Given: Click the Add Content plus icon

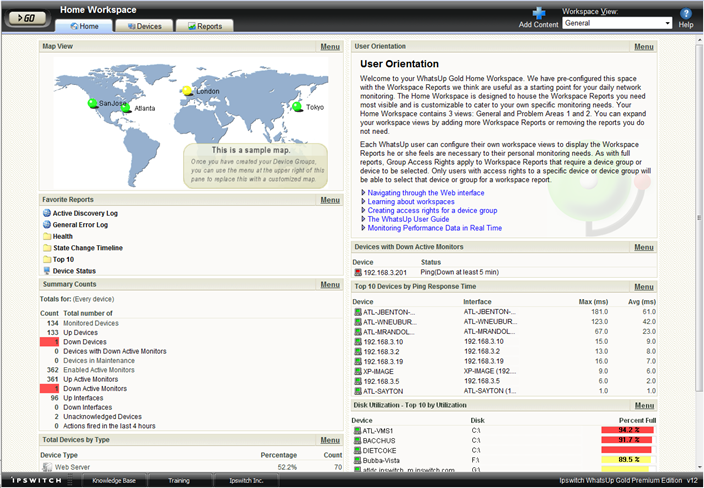Looking at the screenshot, I should pyautogui.click(x=539, y=13).
